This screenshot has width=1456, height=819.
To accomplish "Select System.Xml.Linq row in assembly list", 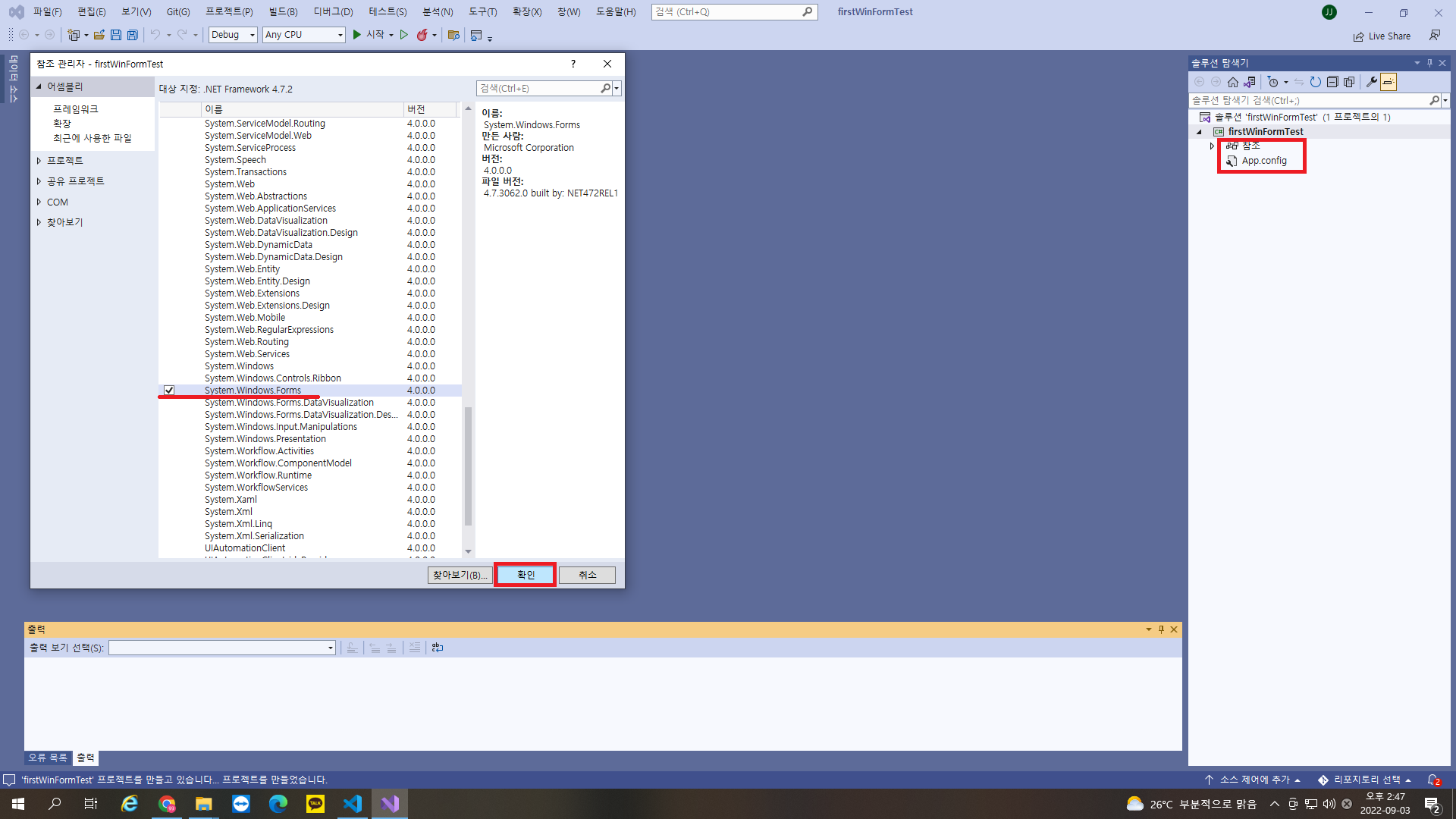I will [x=309, y=524].
